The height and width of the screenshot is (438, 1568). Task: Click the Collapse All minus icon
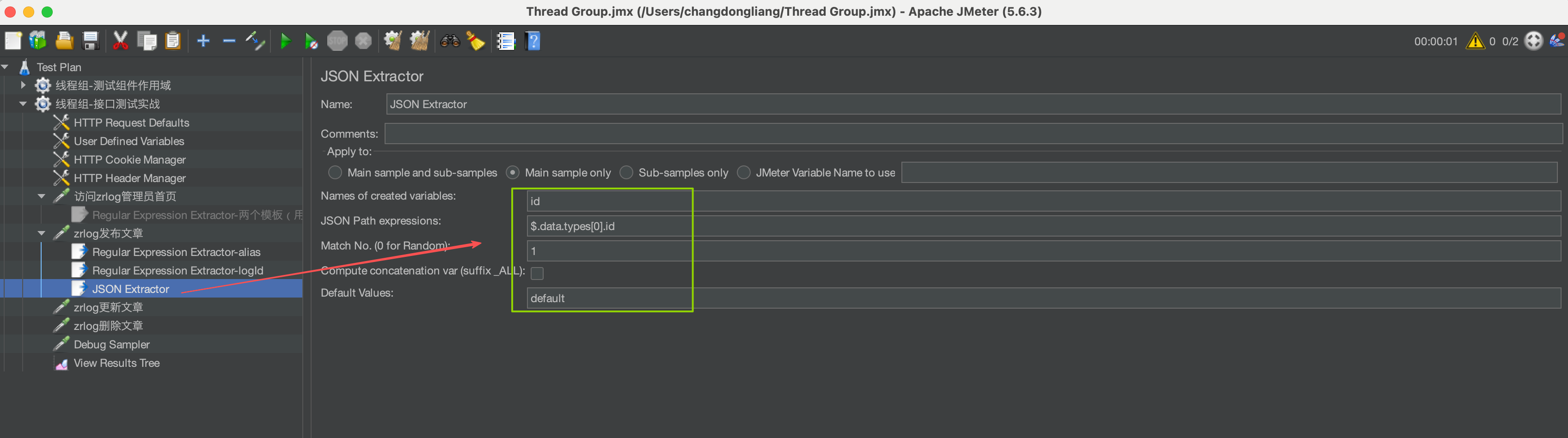(x=229, y=42)
